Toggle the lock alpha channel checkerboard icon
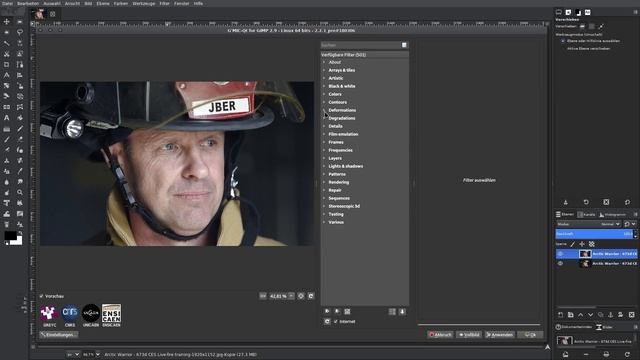This screenshot has width=640, height=360. point(591,244)
